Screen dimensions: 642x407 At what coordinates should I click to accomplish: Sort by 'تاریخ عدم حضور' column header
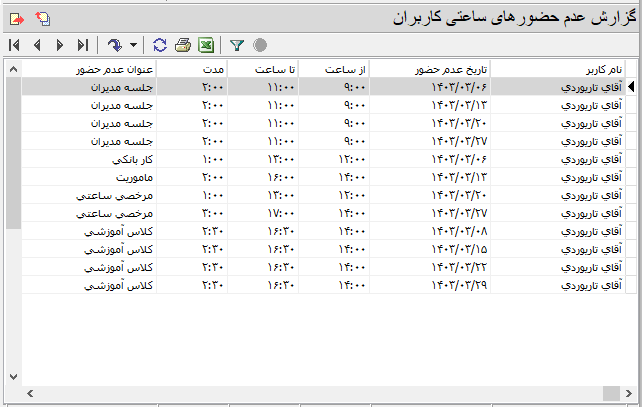pos(431,68)
